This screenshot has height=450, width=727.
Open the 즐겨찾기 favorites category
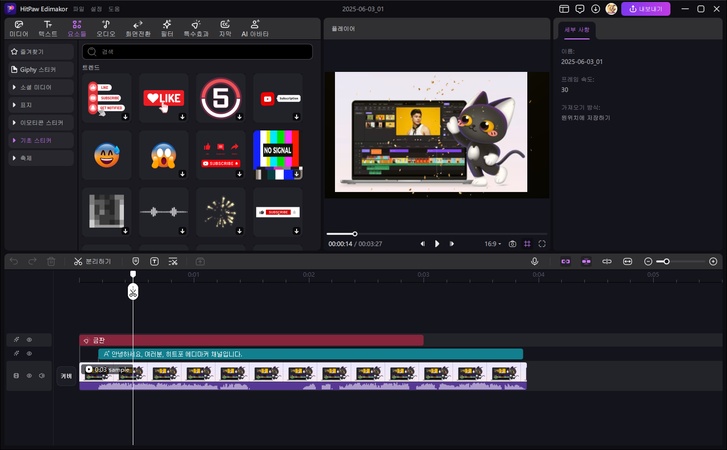point(41,51)
